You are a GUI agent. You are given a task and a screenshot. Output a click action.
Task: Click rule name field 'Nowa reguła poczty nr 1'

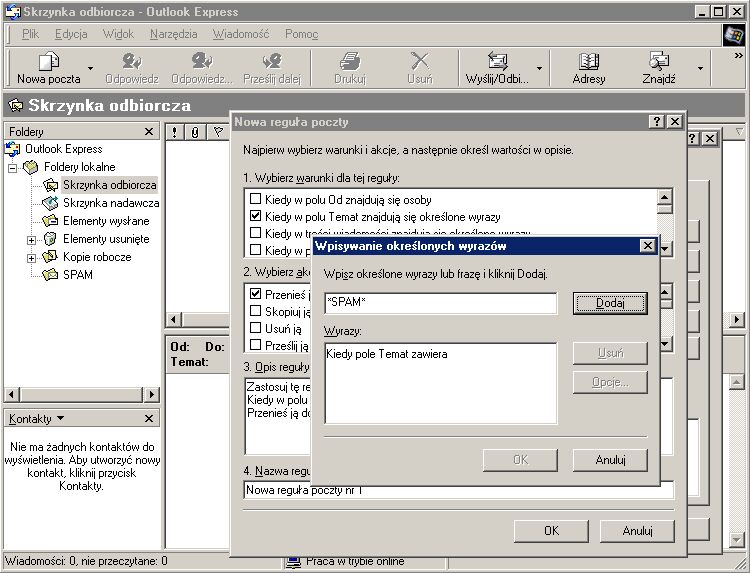pos(458,490)
